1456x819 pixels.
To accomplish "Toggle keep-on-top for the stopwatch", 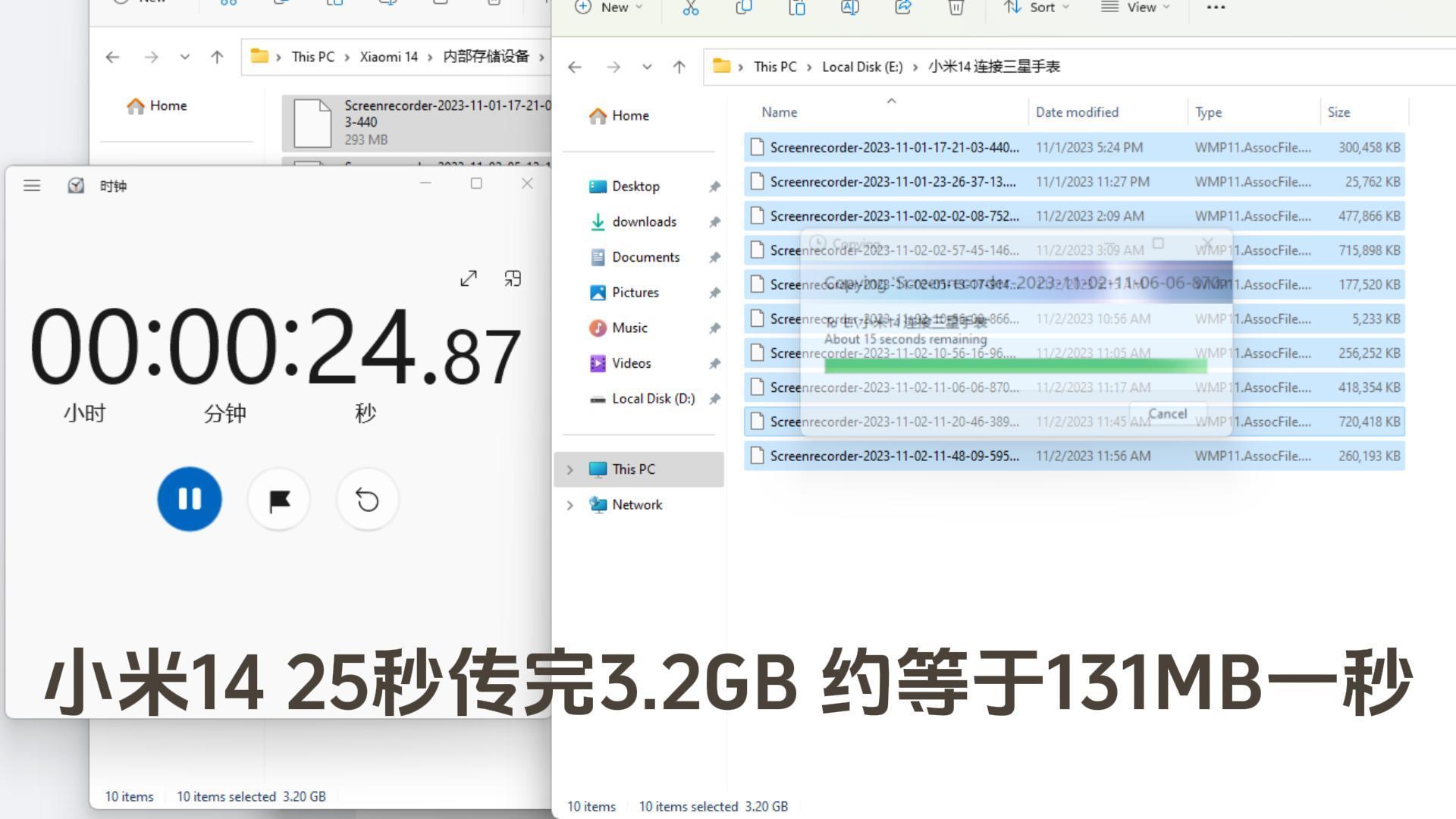I will pos(513,278).
